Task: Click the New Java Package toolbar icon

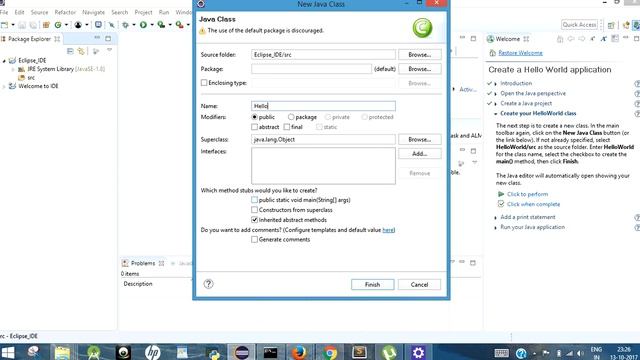Action: (x=46, y=25)
